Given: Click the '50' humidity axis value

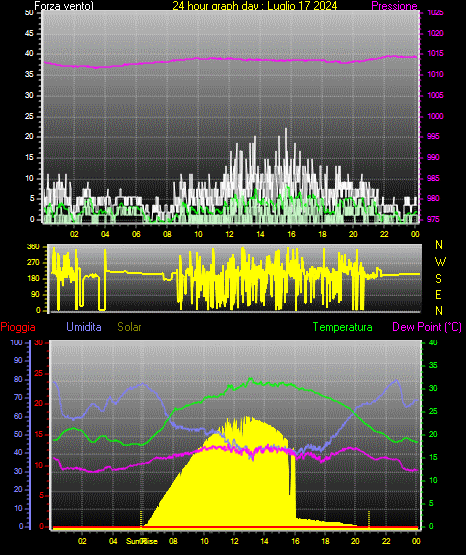Looking at the screenshot, I should [x=18, y=434].
